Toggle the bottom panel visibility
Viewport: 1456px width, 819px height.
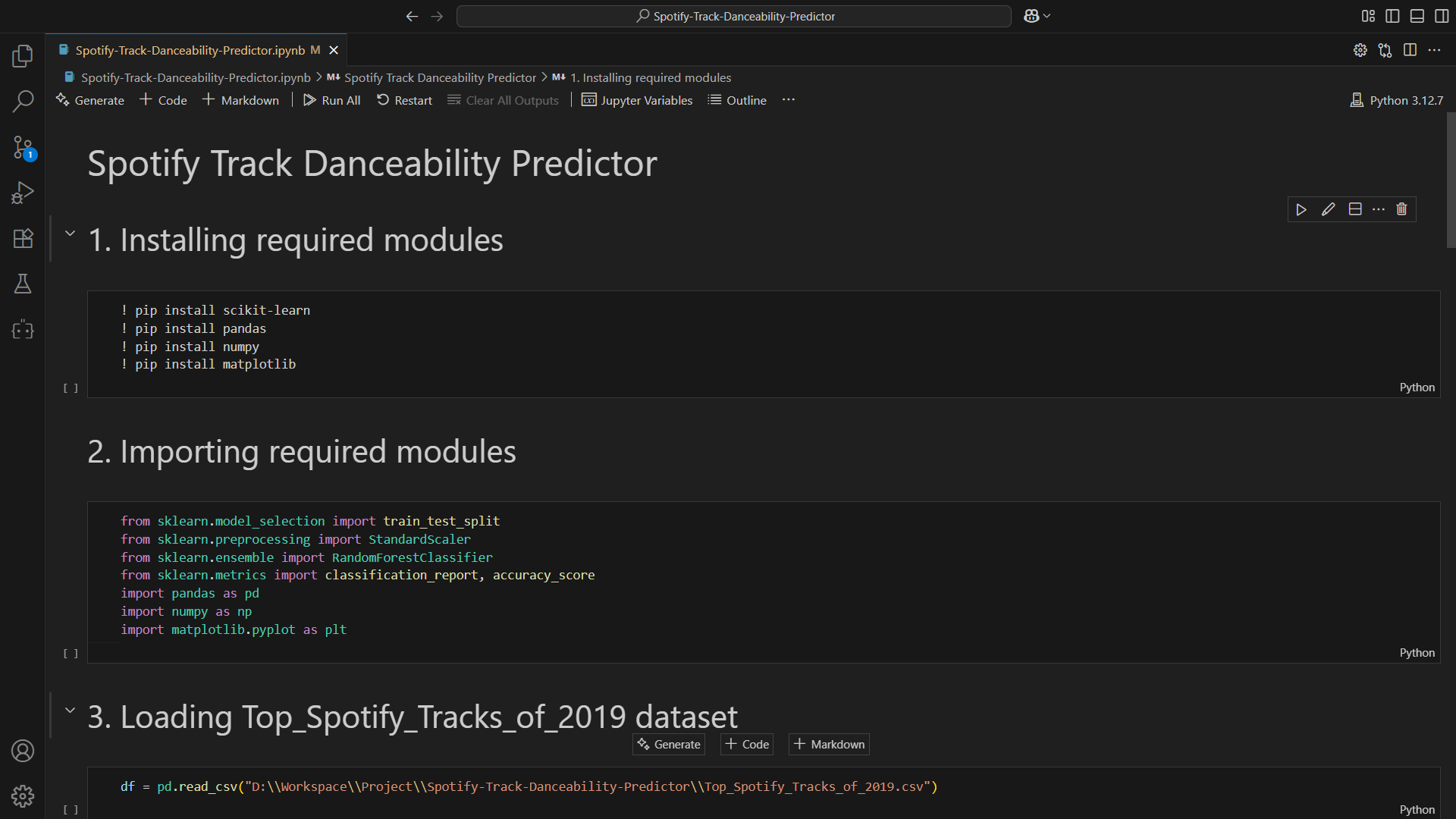pyautogui.click(x=1417, y=15)
